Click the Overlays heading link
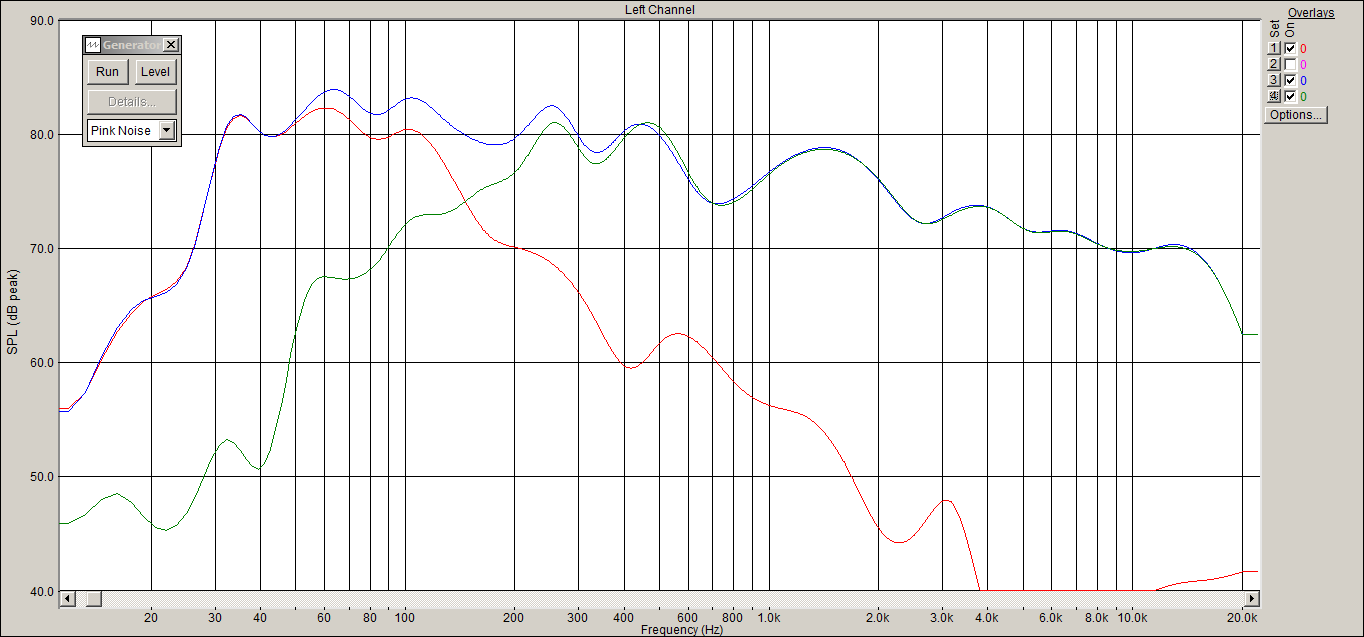 pyautogui.click(x=1311, y=13)
